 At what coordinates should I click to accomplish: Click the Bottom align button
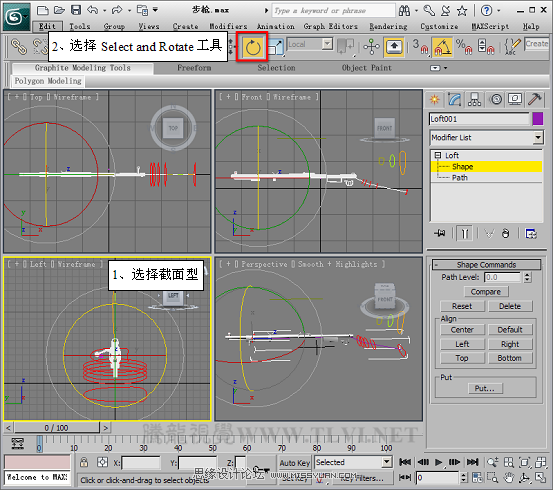click(510, 358)
